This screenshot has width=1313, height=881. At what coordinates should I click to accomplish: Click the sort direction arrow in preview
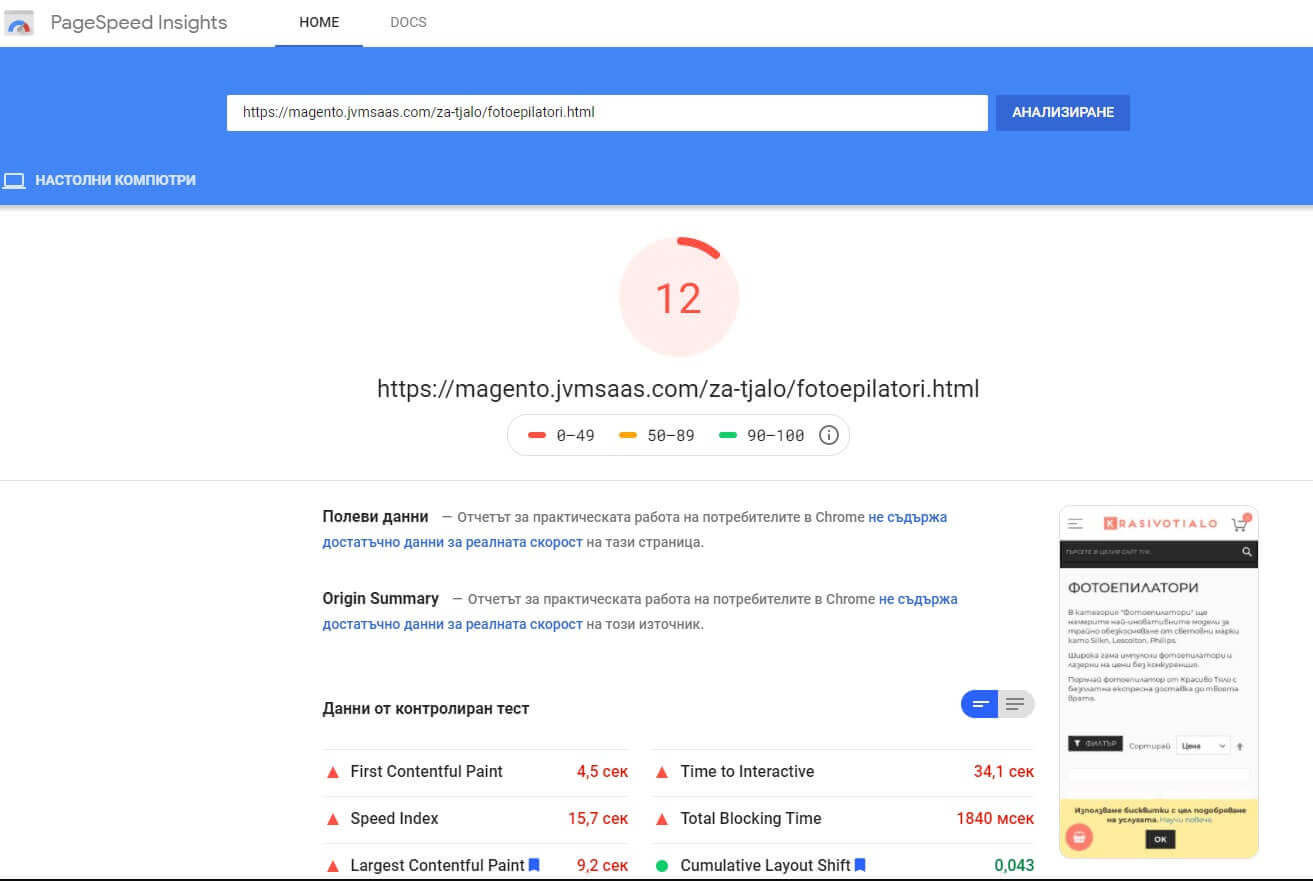tap(1240, 746)
